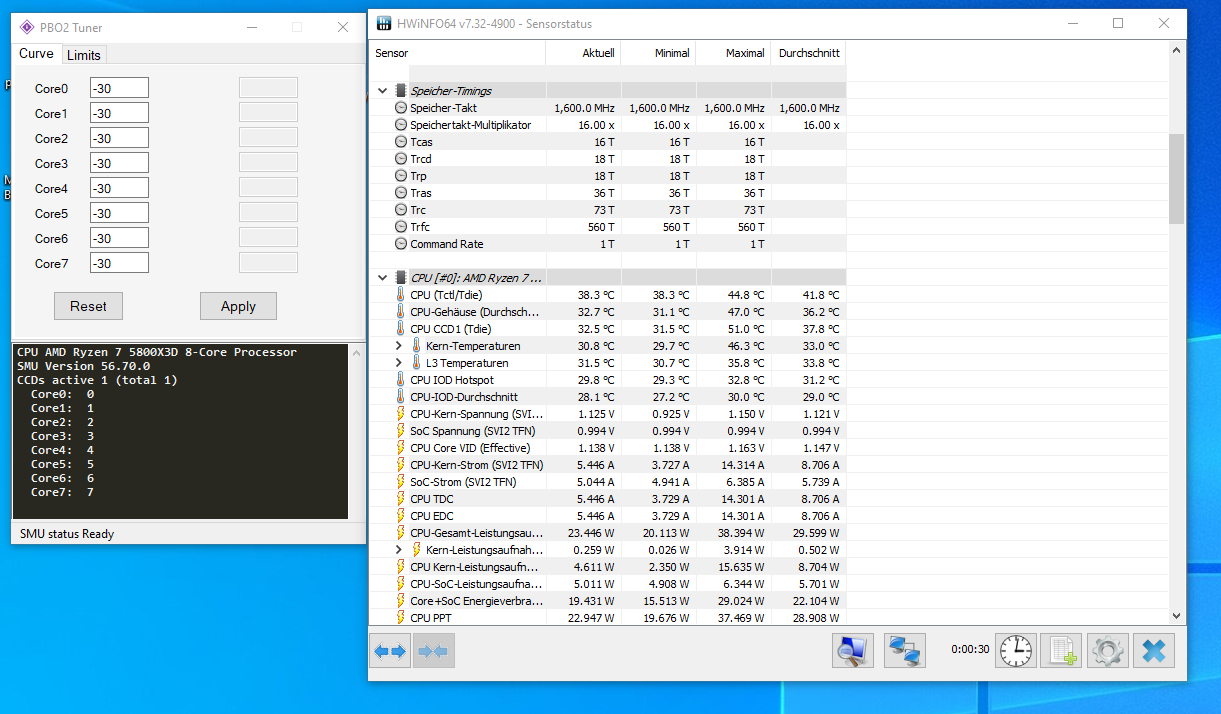The width and height of the screenshot is (1221, 714).
Task: Click lightning icon of SoC Spannung row
Action: pyautogui.click(x=401, y=431)
